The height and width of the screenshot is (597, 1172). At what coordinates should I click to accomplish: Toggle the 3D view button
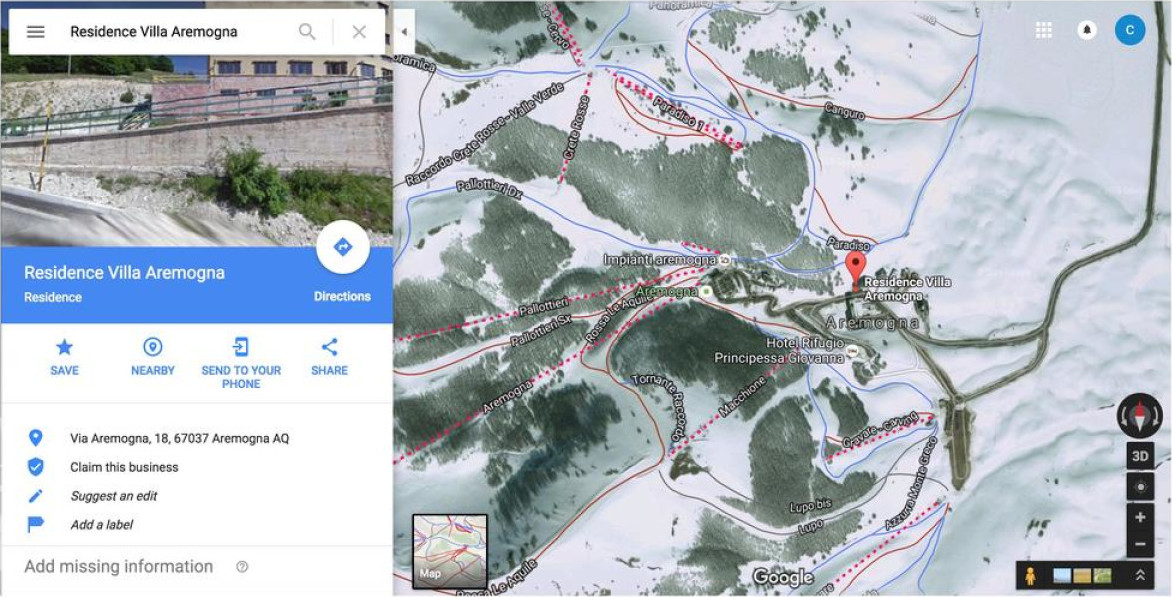tap(1140, 456)
